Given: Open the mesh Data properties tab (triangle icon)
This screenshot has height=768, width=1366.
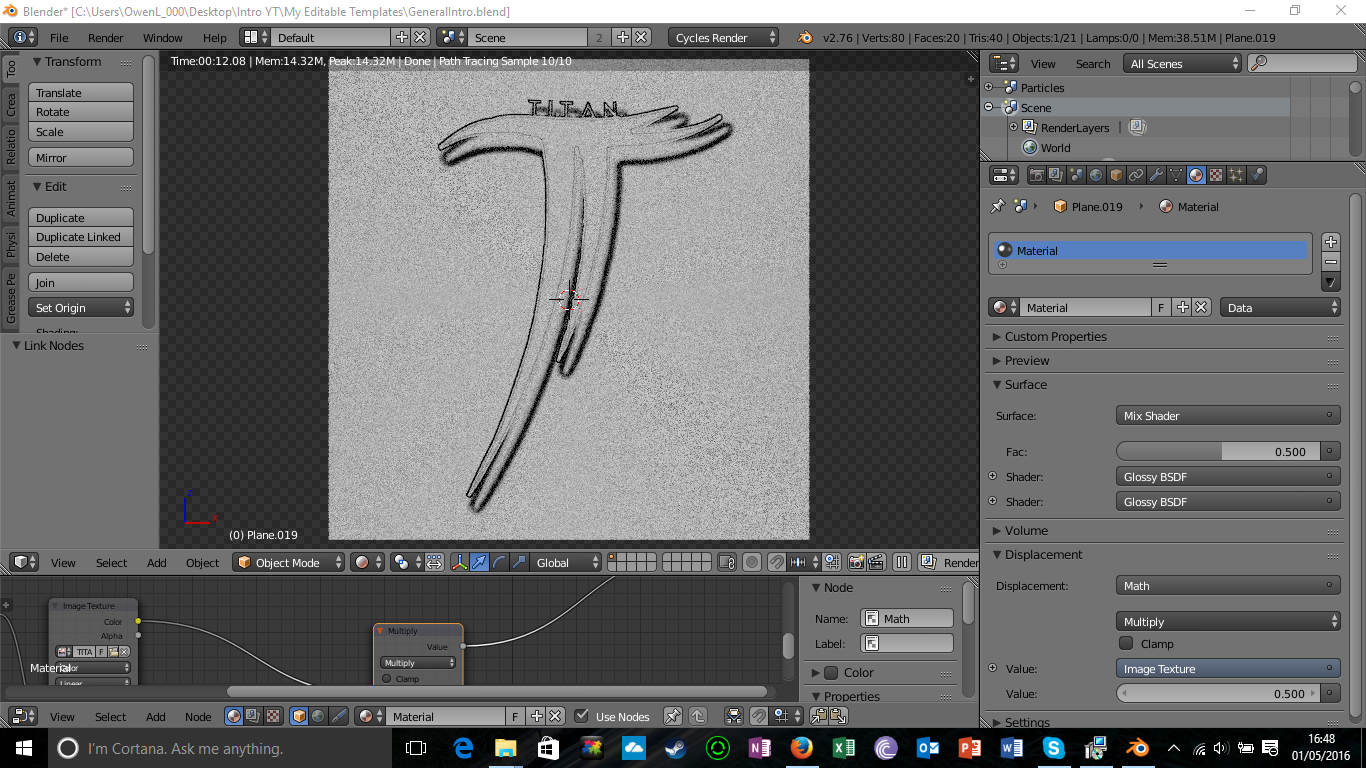Looking at the screenshot, I should coord(1177,175).
